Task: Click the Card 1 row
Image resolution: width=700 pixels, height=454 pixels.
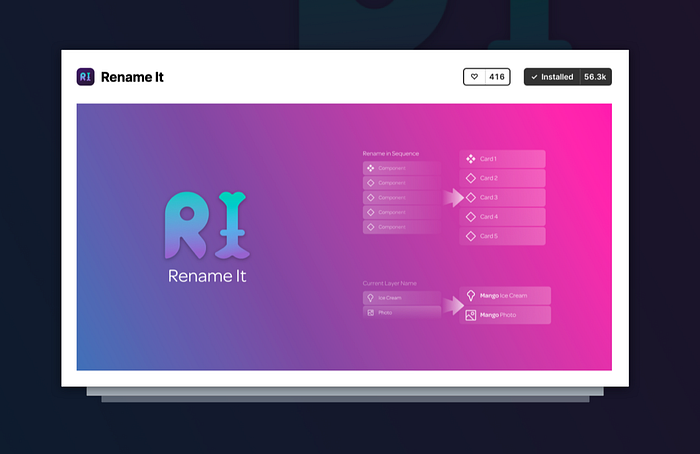Action: (x=502, y=159)
